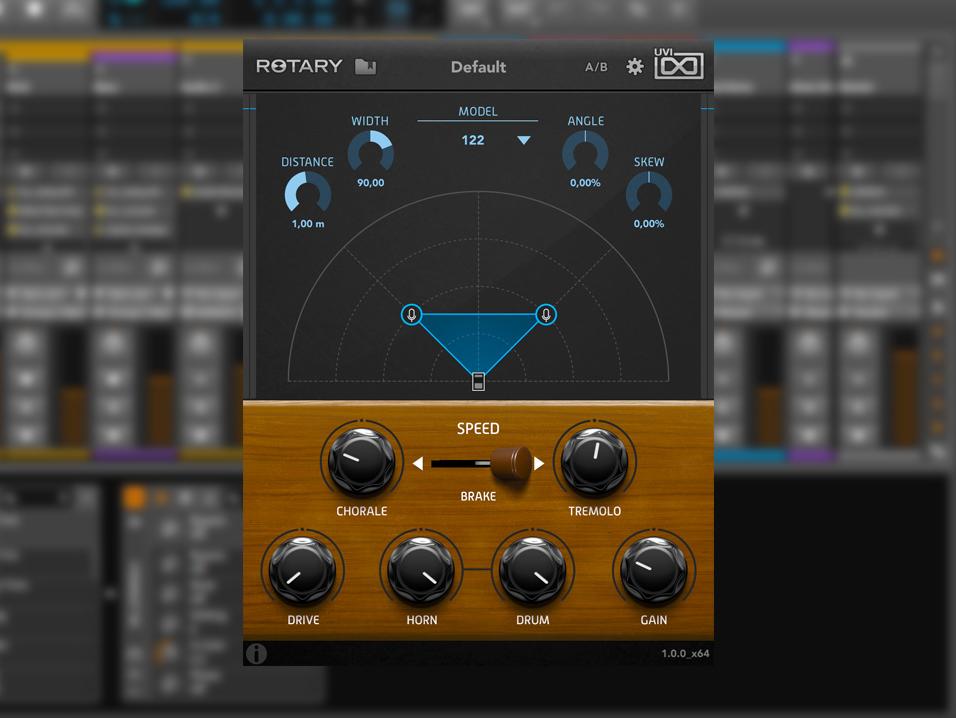Open the settings gear icon
The image size is (956, 718).
(x=635, y=67)
